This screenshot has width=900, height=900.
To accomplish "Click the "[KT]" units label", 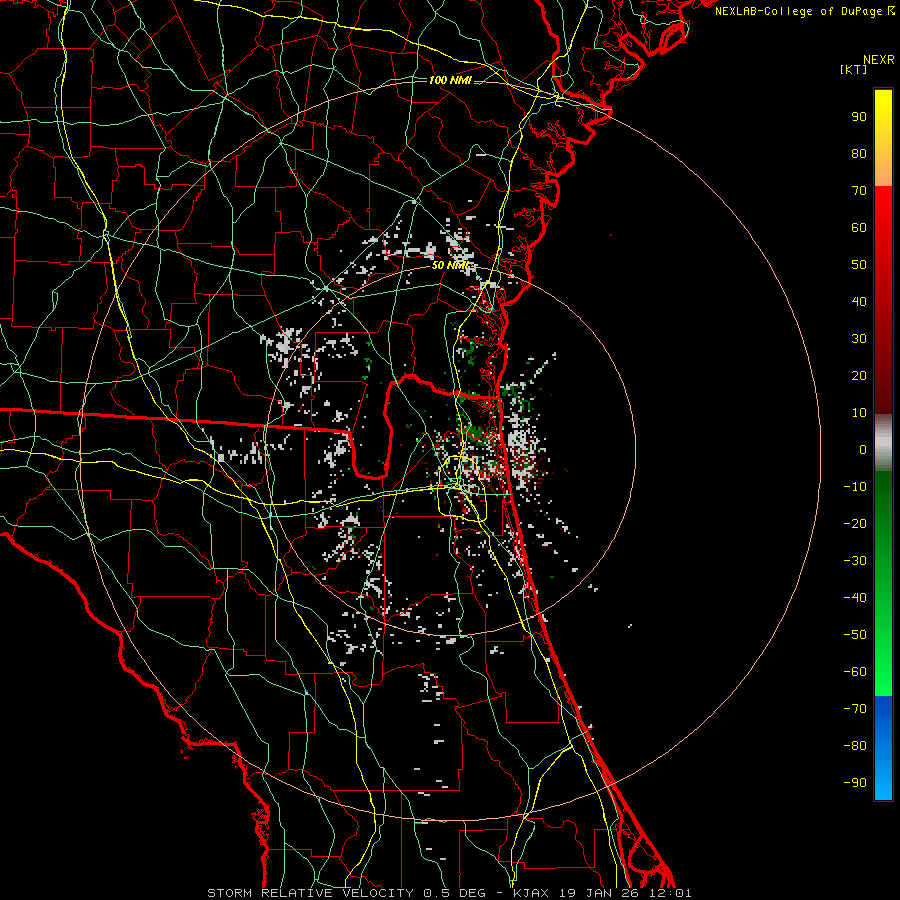I will click(x=854, y=69).
